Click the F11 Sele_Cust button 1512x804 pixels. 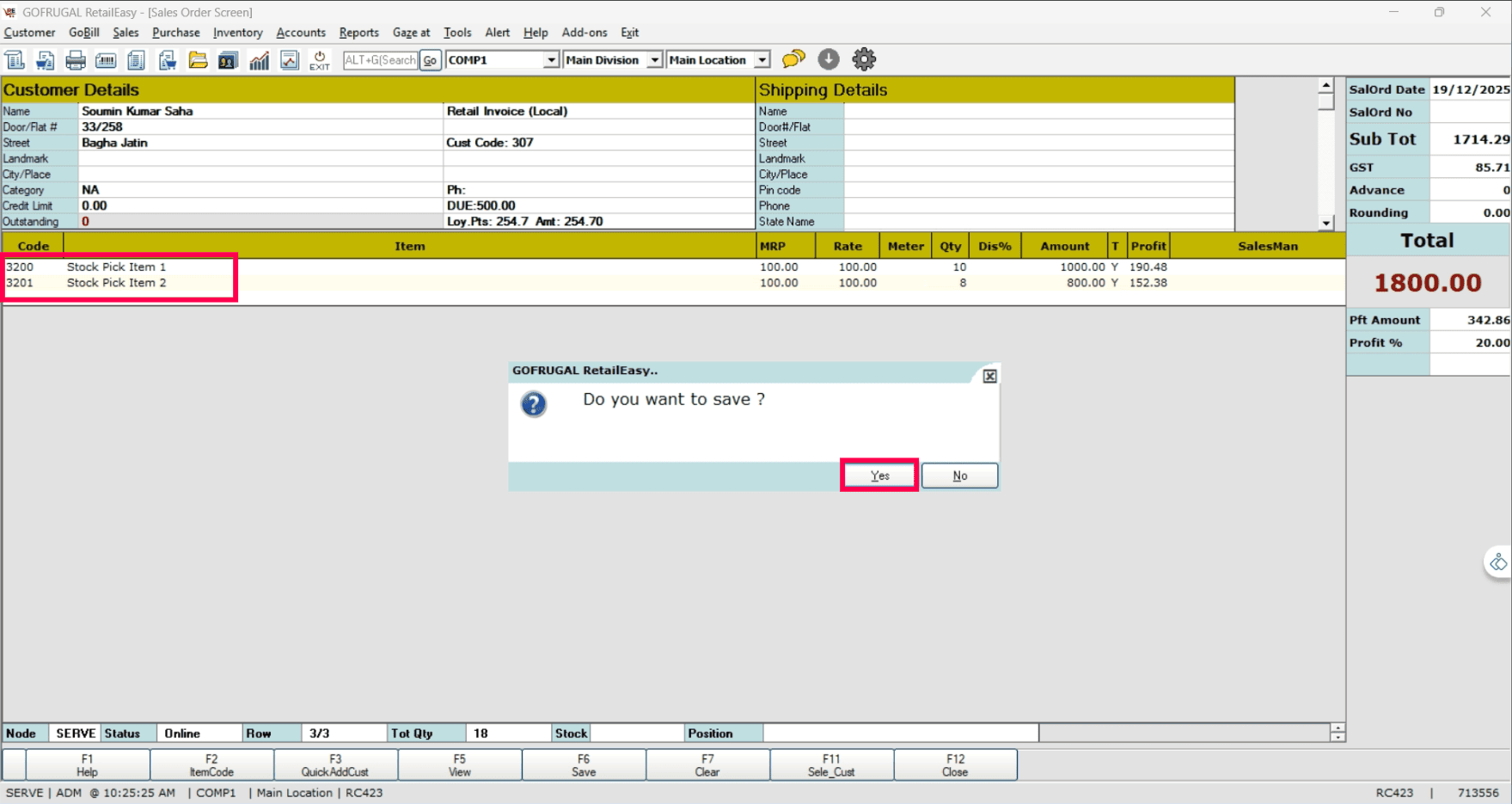tap(832, 765)
